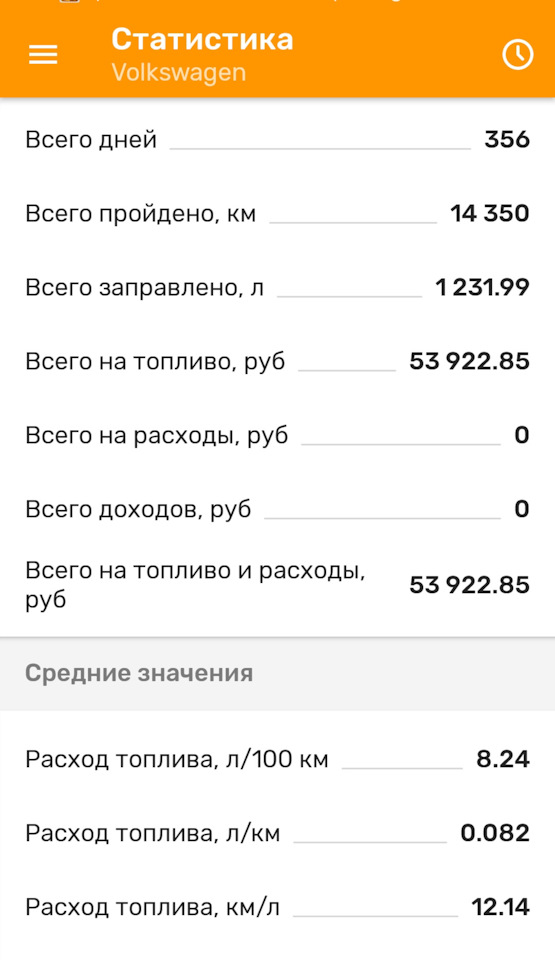Tap the clock period icon
Screen dimensions: 555x960
518,55
